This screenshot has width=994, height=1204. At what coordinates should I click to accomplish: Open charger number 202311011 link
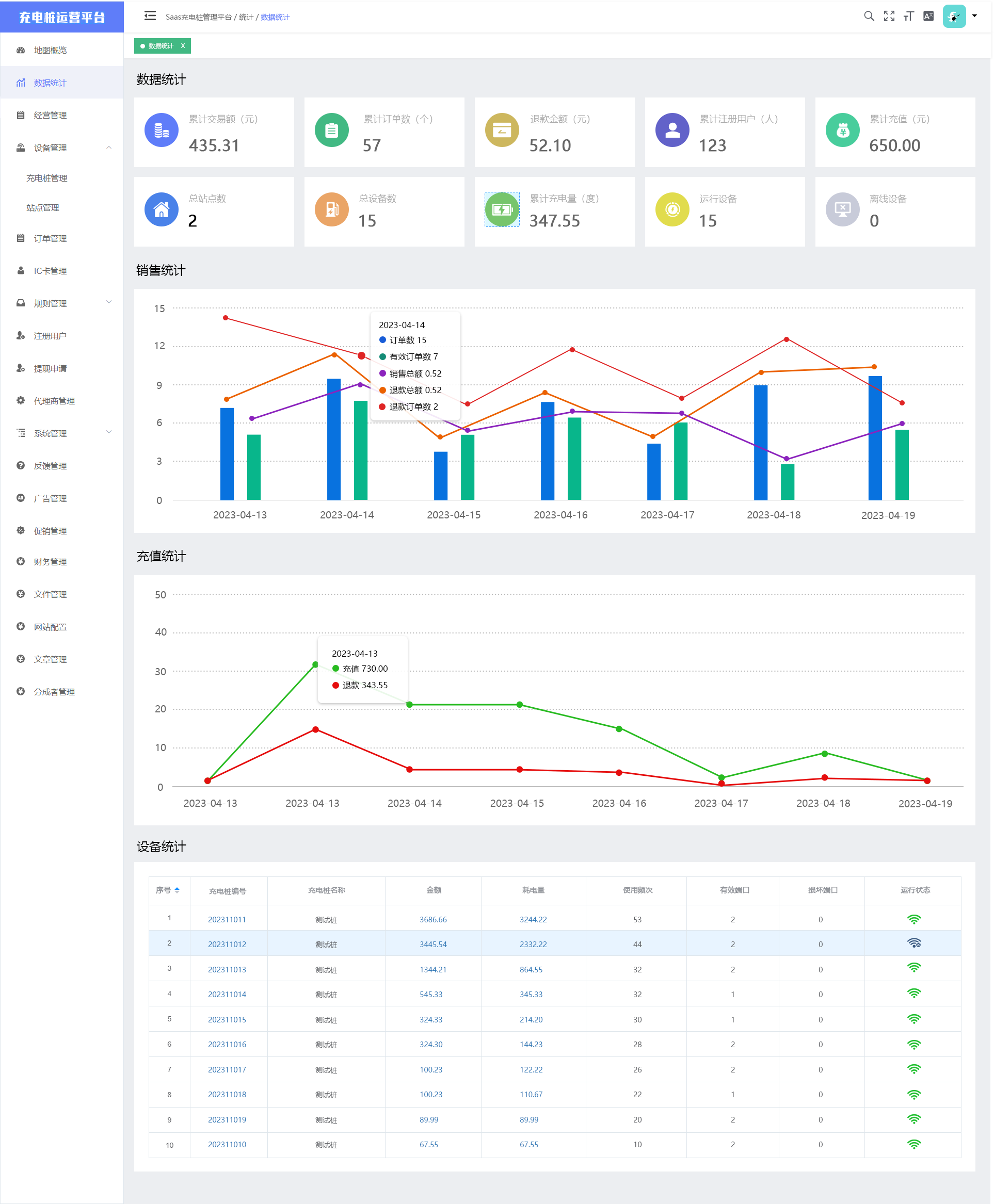tap(227, 919)
